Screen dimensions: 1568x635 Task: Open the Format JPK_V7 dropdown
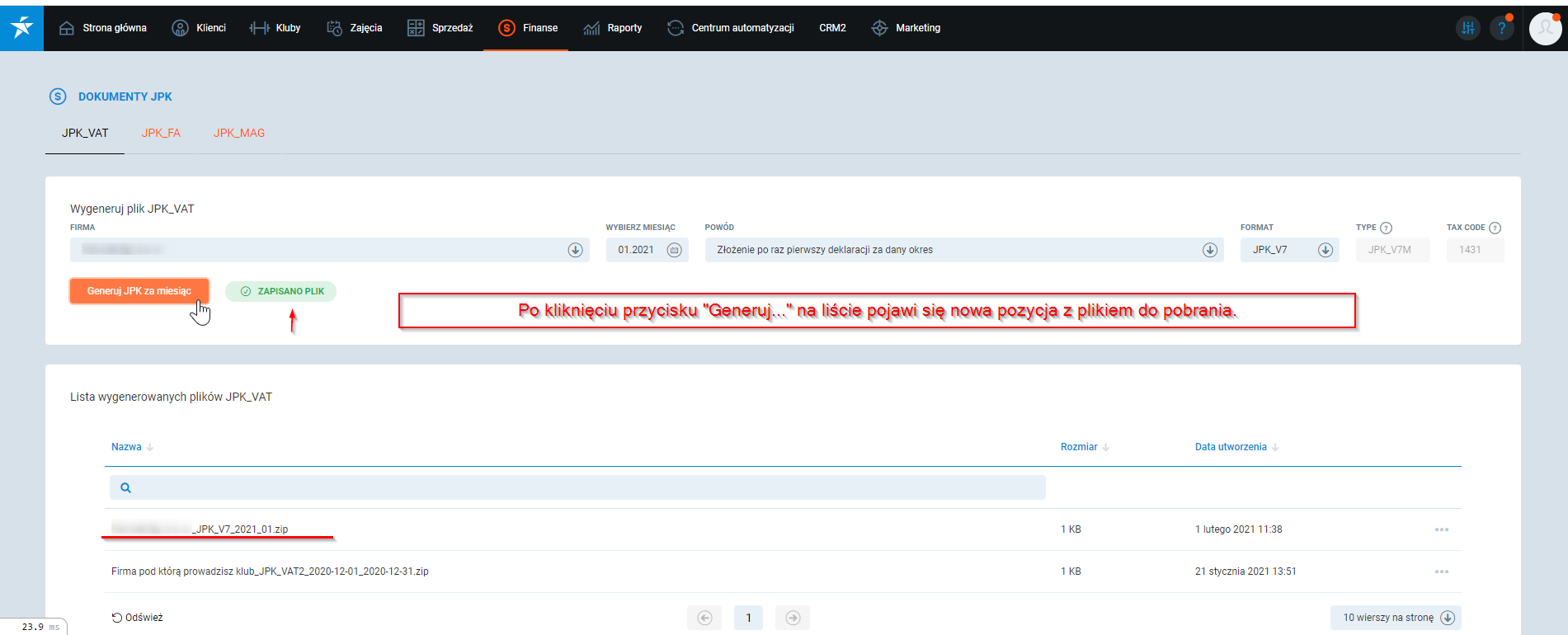[1325, 250]
